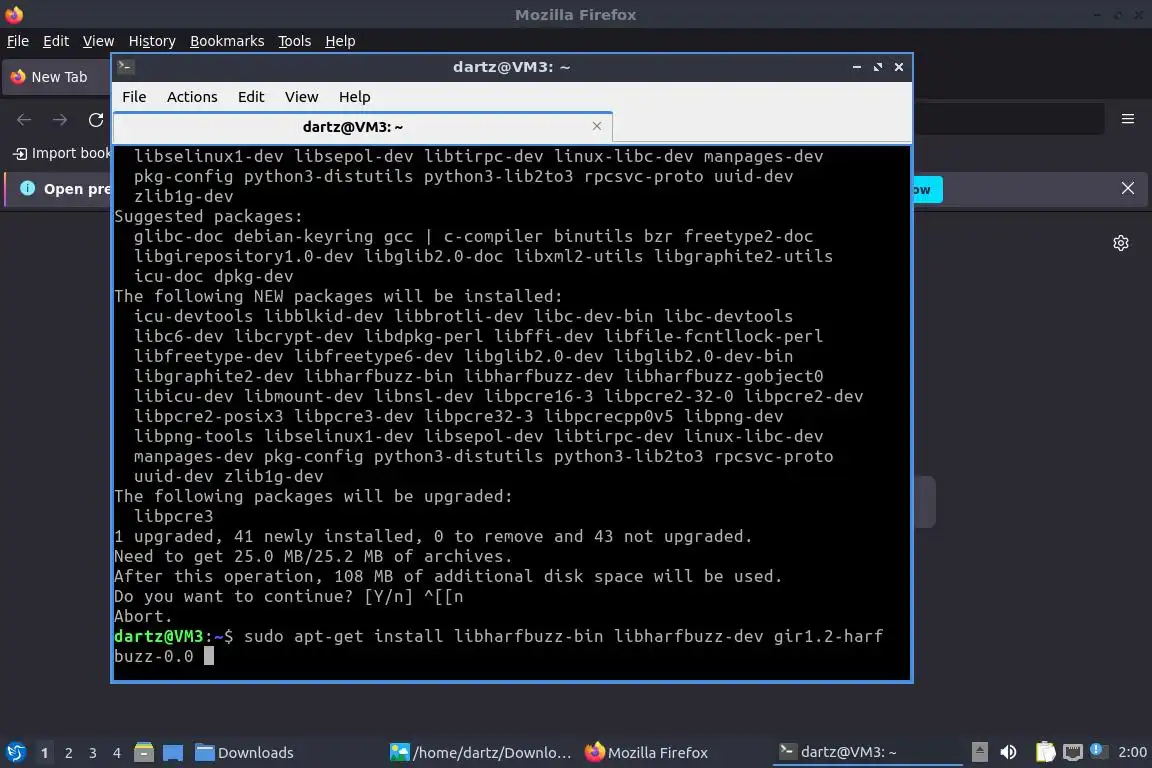Open Firefox Help menu
This screenshot has height=768, width=1152.
click(x=340, y=41)
